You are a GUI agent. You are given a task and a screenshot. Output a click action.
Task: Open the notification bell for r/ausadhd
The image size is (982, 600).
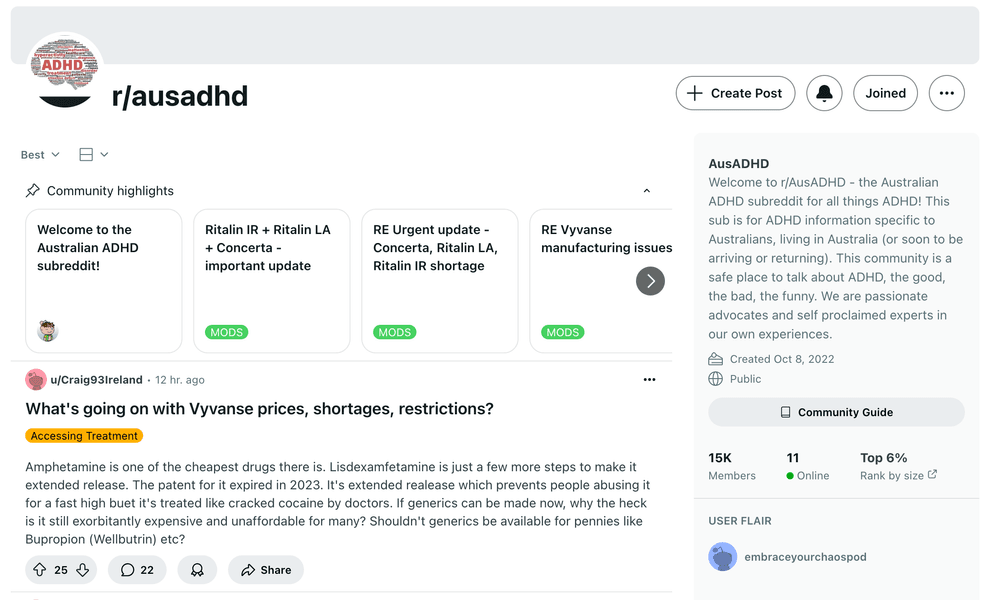[x=824, y=93]
